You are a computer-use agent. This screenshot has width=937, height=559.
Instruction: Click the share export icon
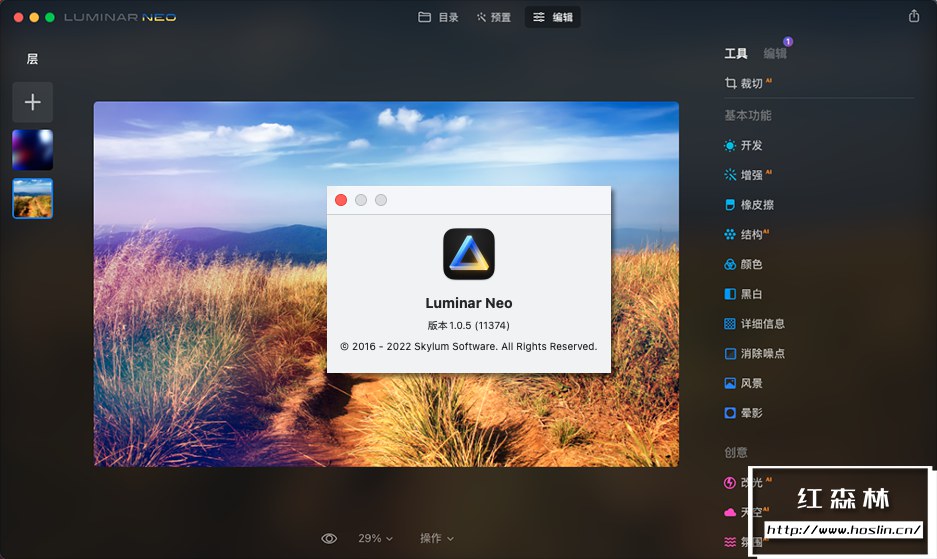(x=914, y=16)
